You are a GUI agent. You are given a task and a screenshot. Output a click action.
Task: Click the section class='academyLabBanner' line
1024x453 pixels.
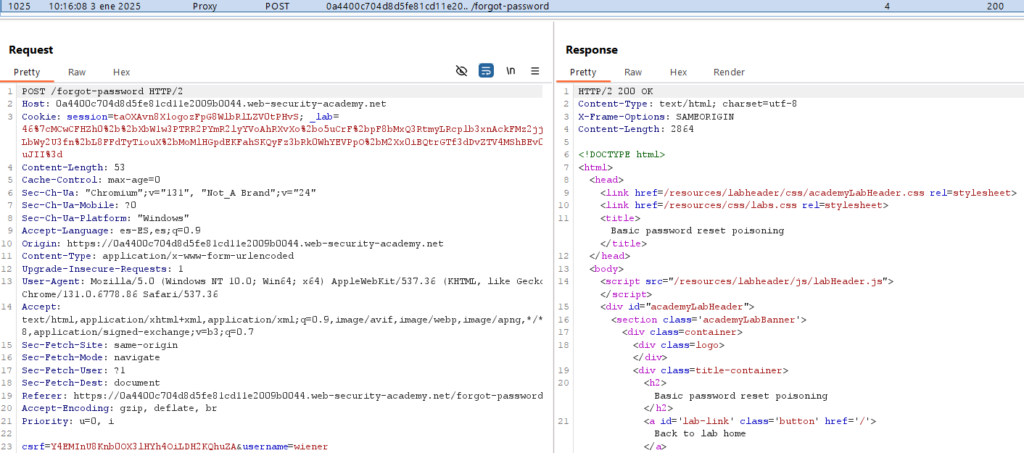click(709, 319)
